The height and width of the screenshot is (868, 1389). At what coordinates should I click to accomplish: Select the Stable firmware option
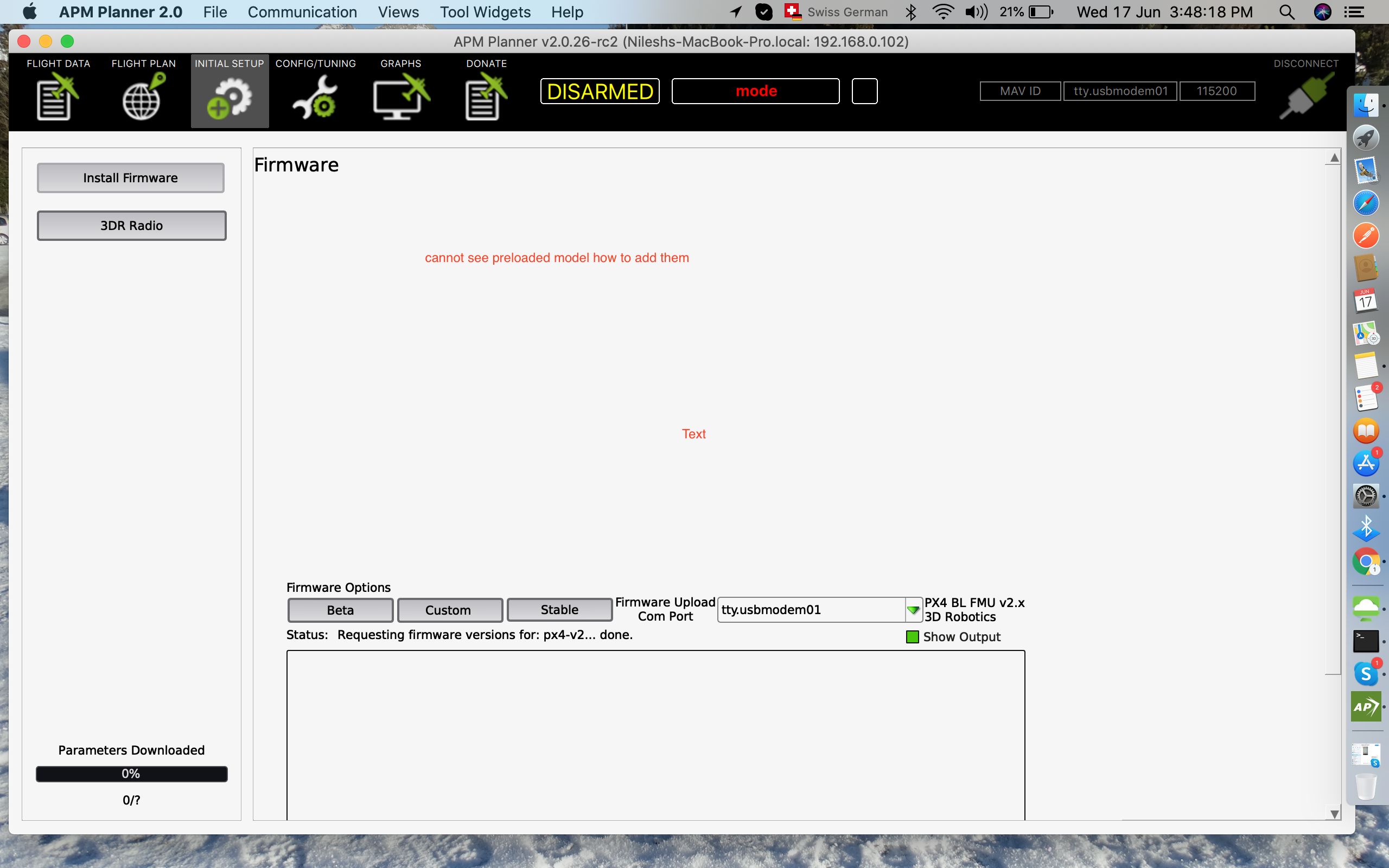tap(558, 610)
